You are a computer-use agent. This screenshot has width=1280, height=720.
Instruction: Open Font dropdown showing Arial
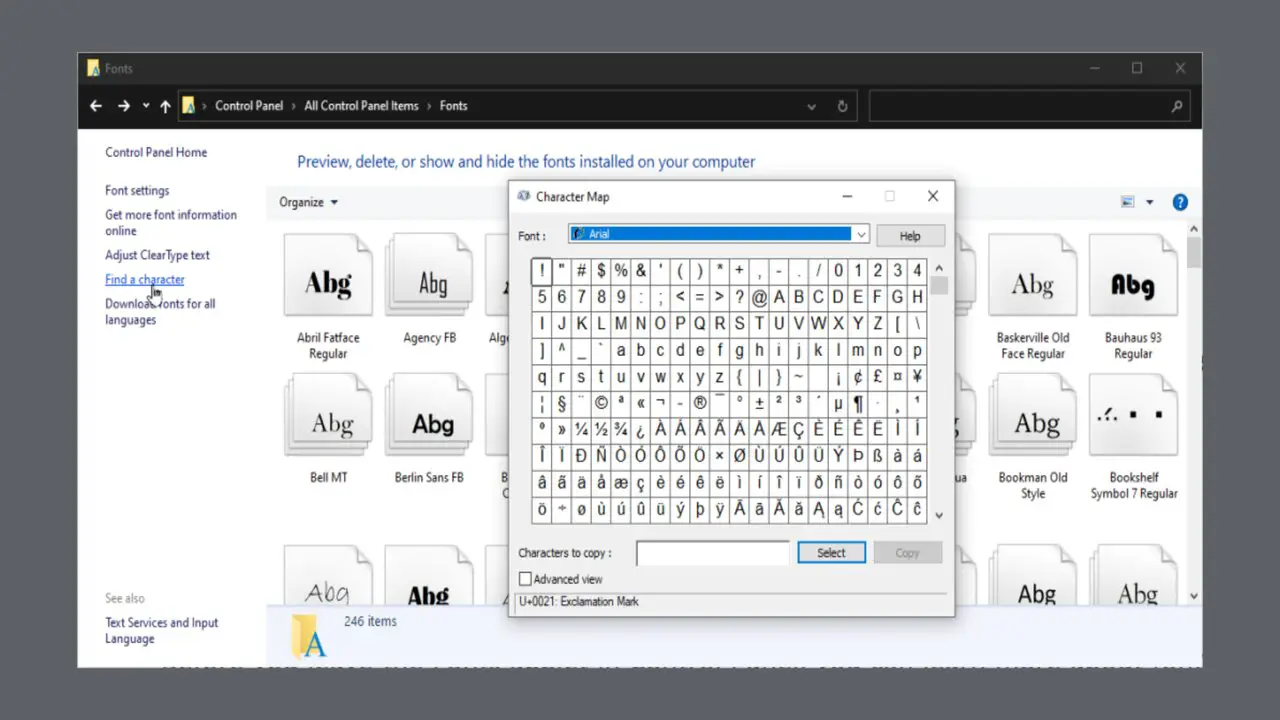click(719, 234)
